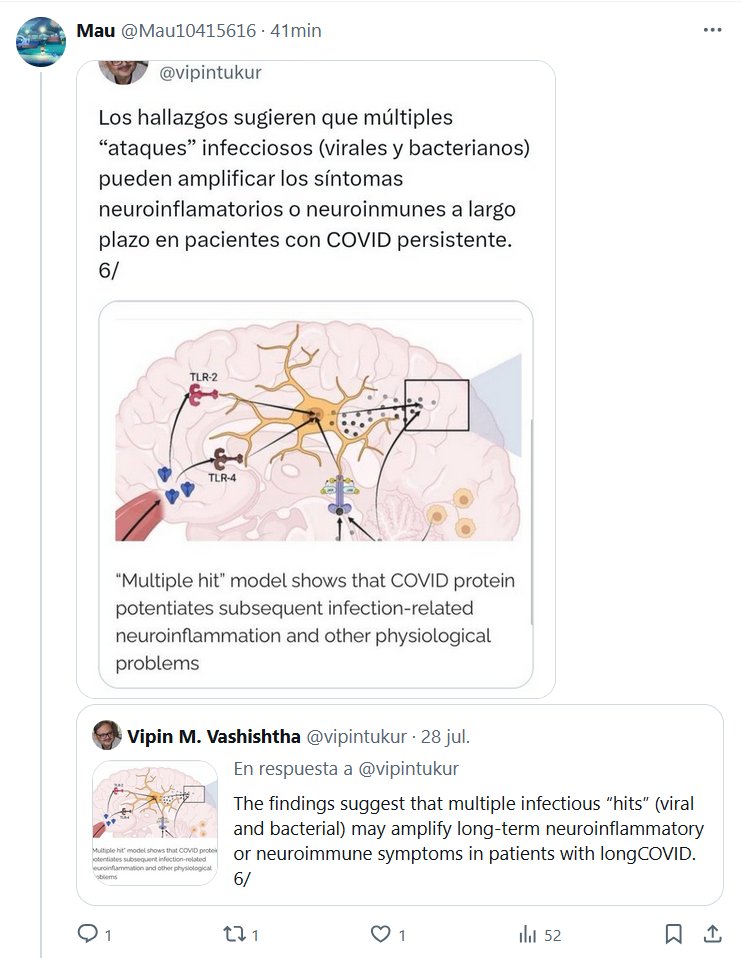Like the tweet with heart icon

pos(380,934)
